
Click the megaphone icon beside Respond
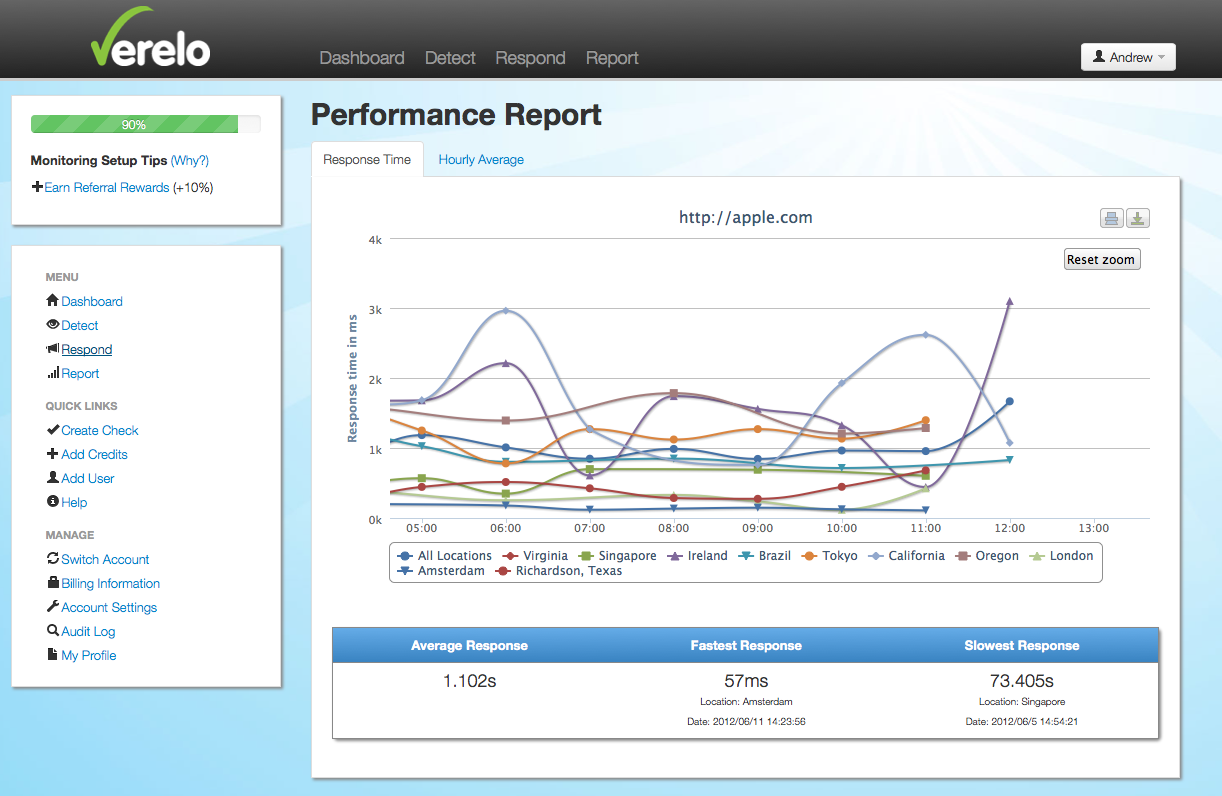53,349
